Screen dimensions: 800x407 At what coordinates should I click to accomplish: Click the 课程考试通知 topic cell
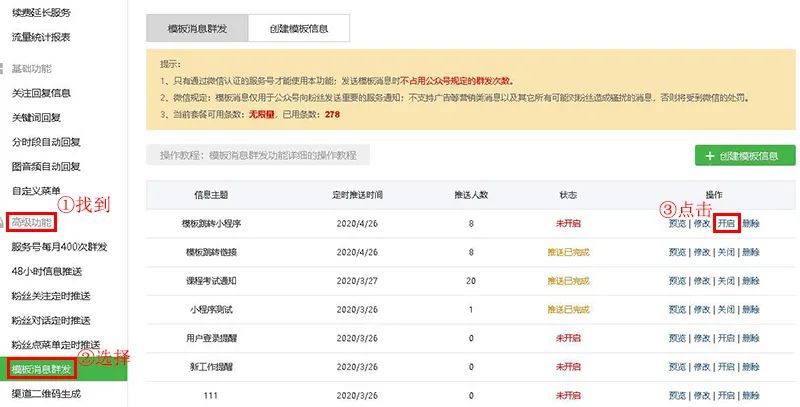(211, 281)
